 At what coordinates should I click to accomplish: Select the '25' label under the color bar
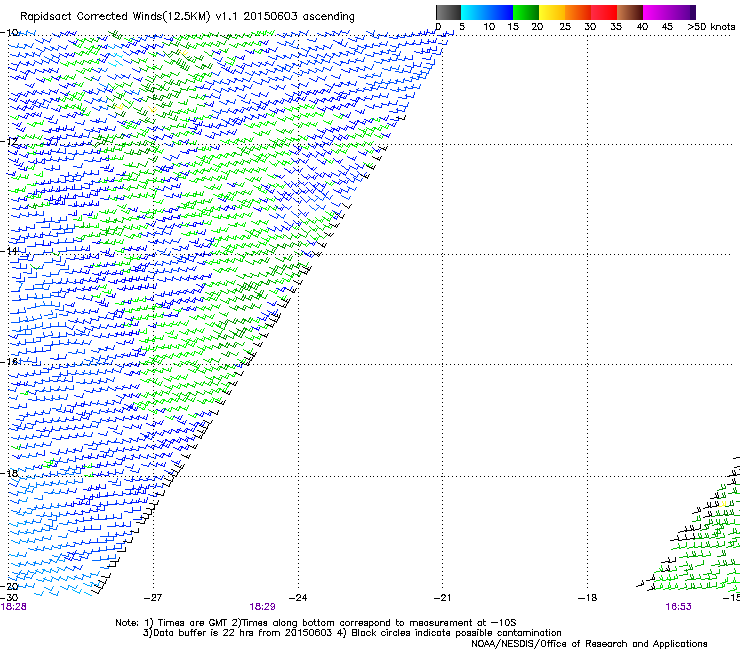564,27
